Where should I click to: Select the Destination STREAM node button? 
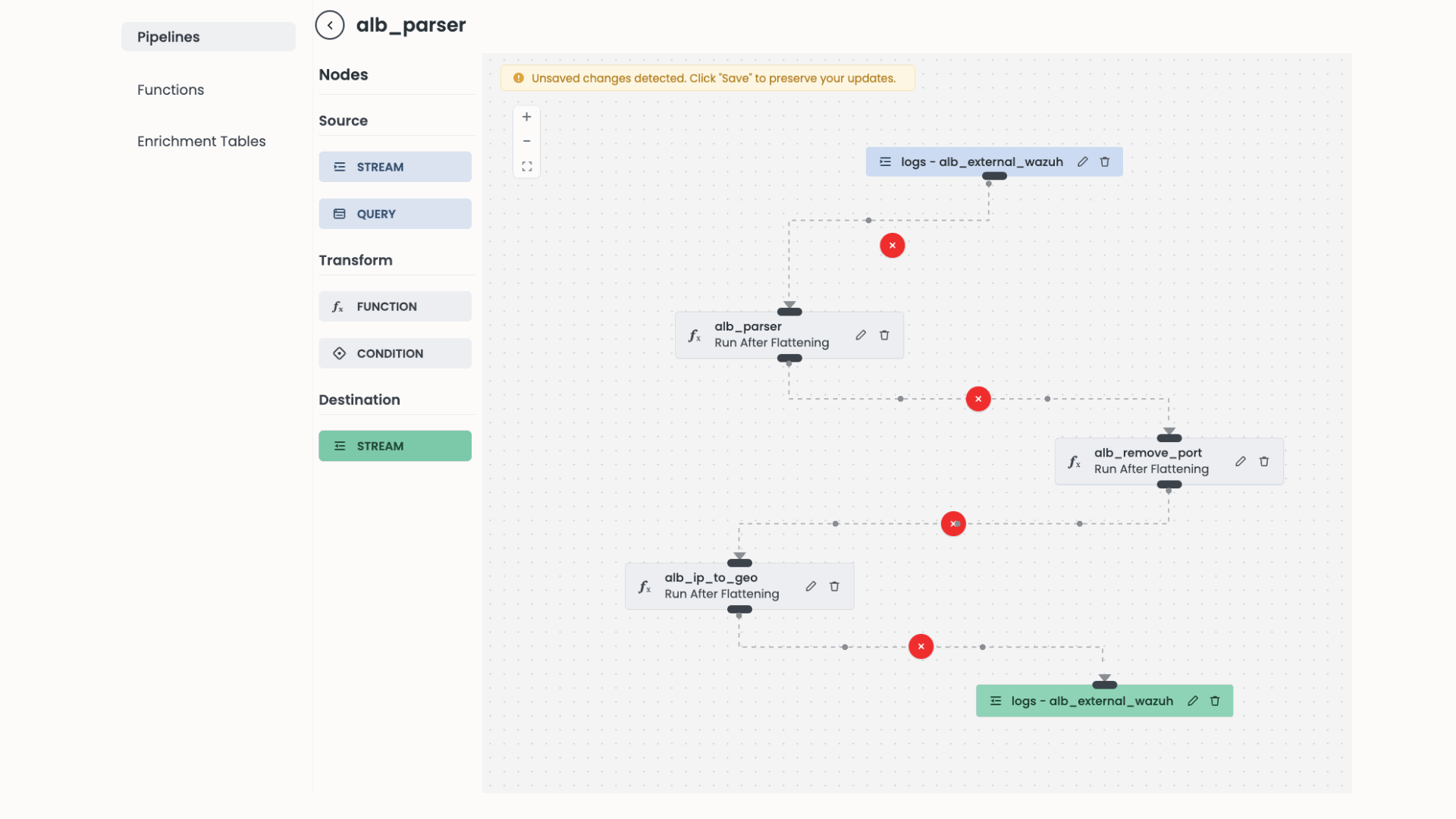395,446
